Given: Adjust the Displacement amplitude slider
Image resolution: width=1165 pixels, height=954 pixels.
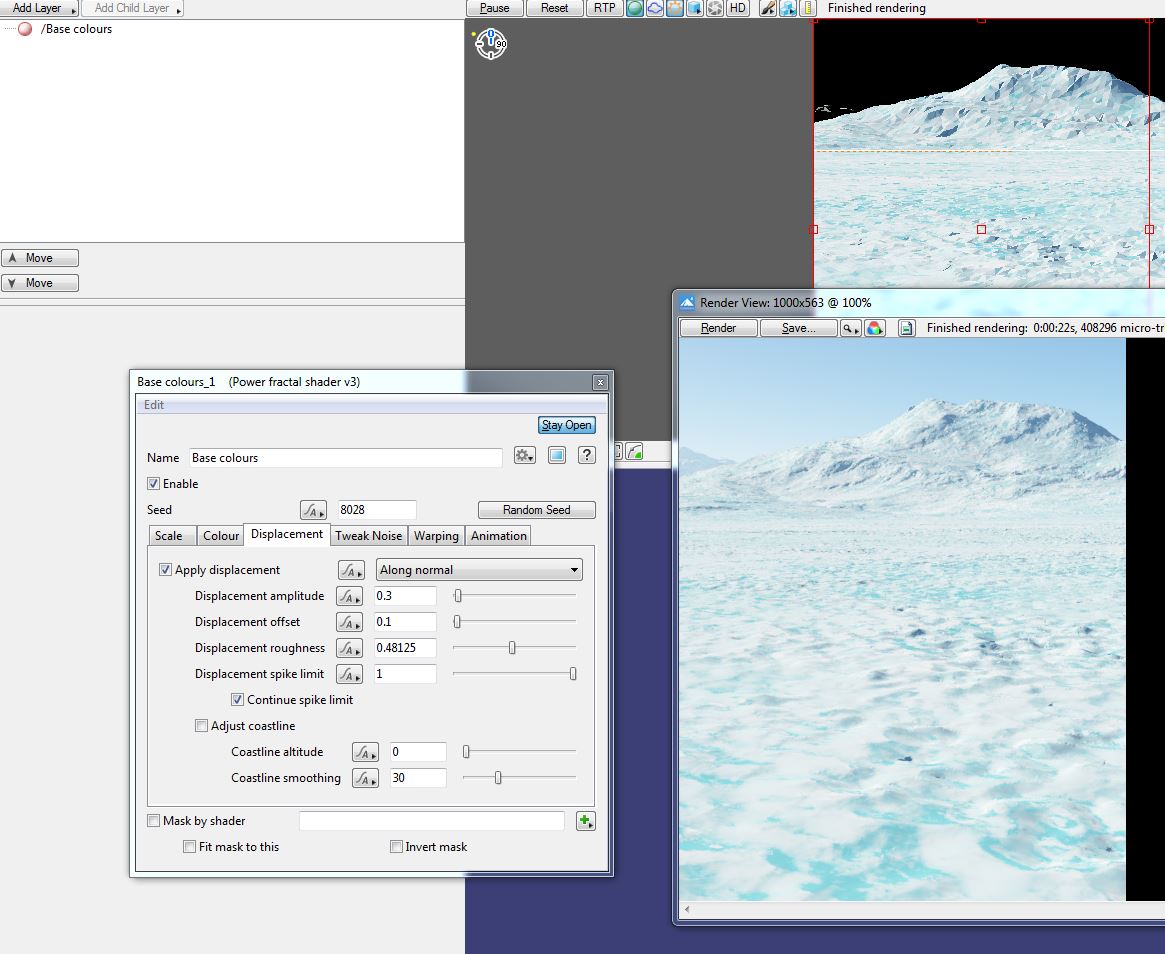Looking at the screenshot, I should click(458, 596).
